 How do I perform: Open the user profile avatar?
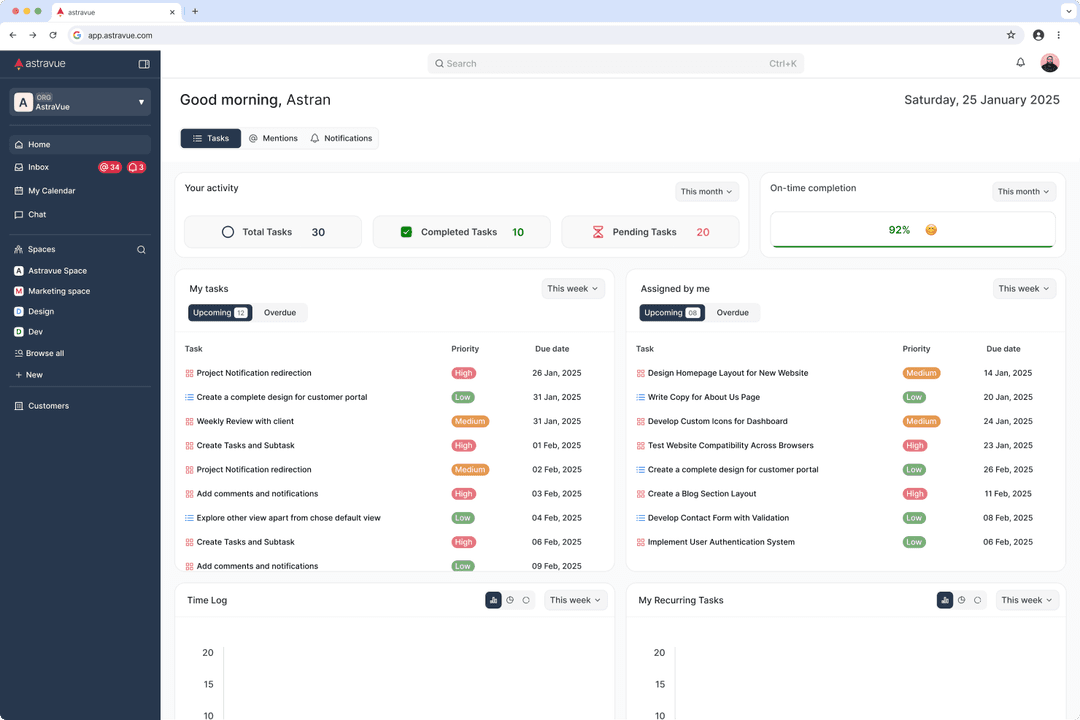pyautogui.click(x=1049, y=63)
